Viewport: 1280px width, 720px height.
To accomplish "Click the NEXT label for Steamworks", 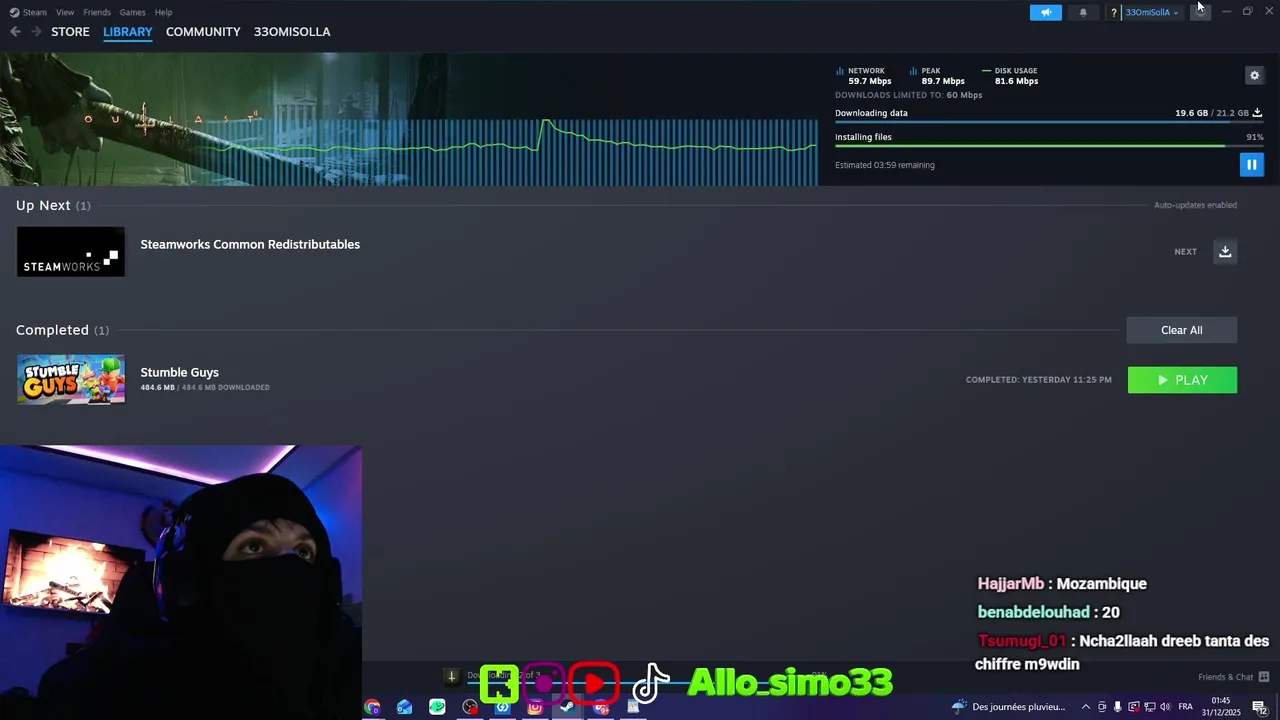I will (x=1185, y=252).
